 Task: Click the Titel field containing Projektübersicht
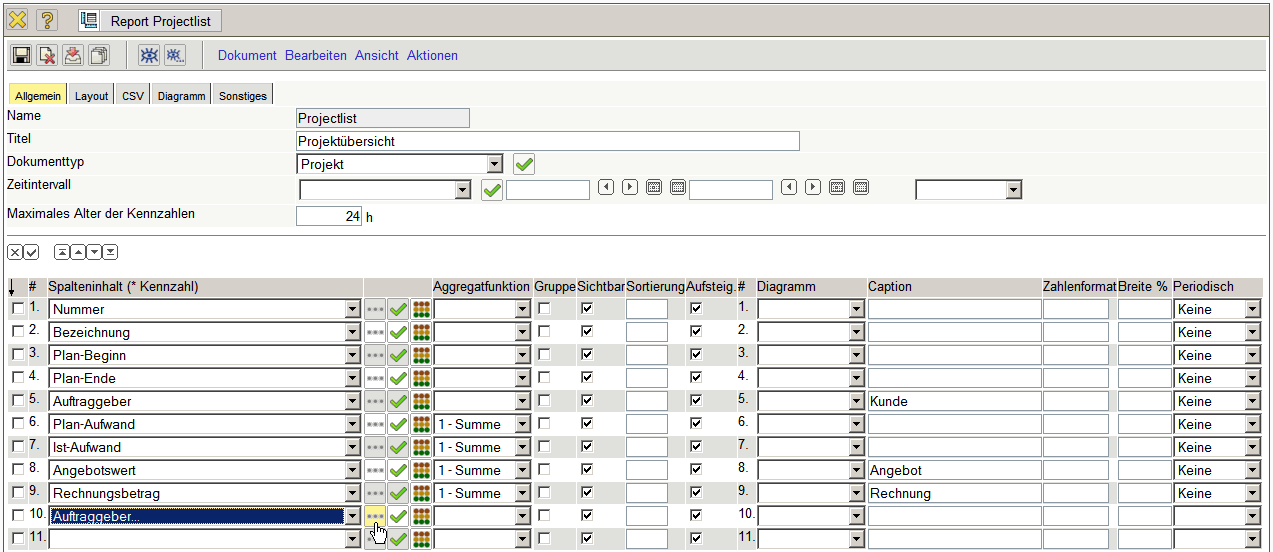548,141
